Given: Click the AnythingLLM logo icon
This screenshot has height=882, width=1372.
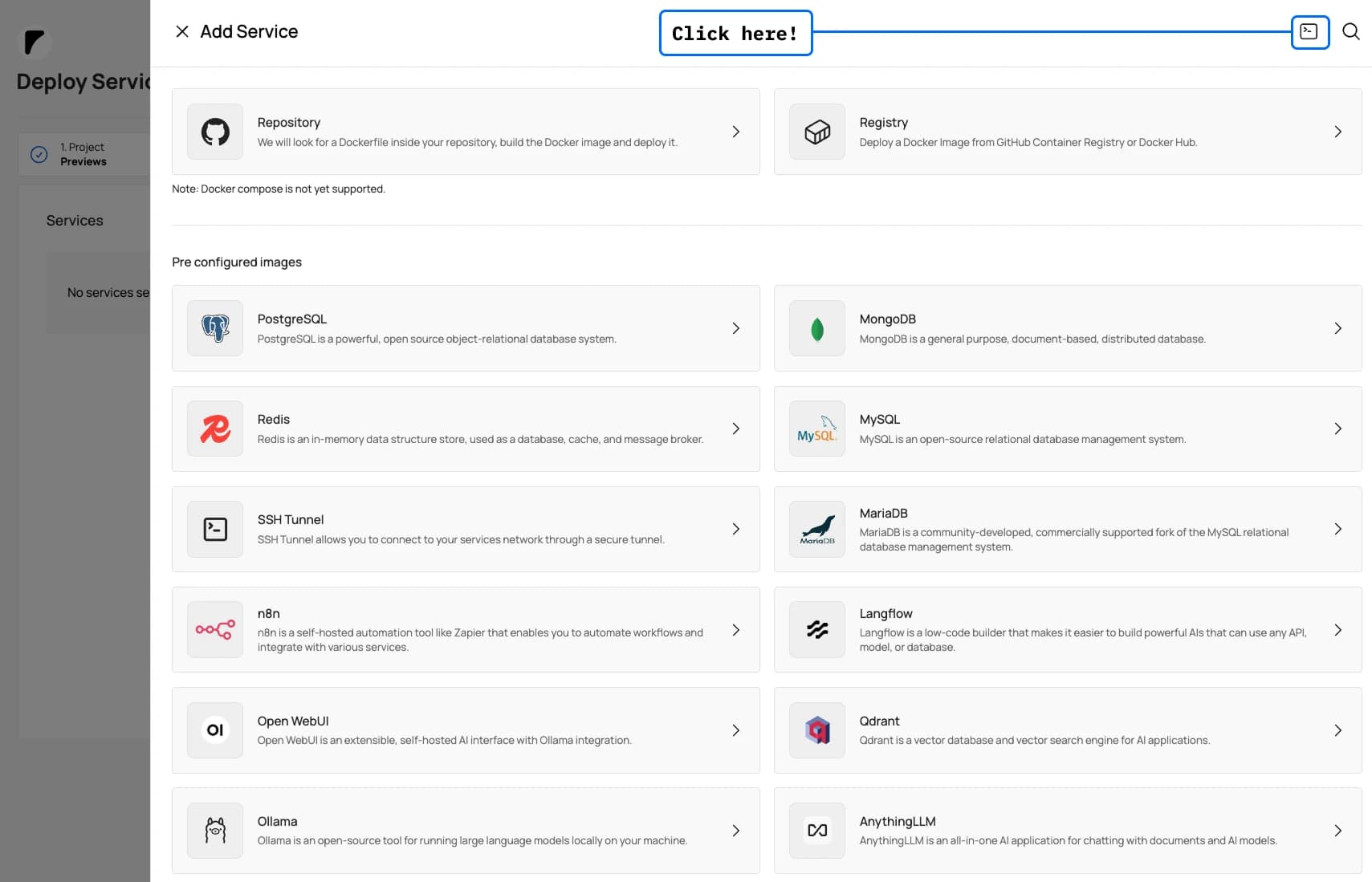Looking at the screenshot, I should pyautogui.click(x=817, y=831).
